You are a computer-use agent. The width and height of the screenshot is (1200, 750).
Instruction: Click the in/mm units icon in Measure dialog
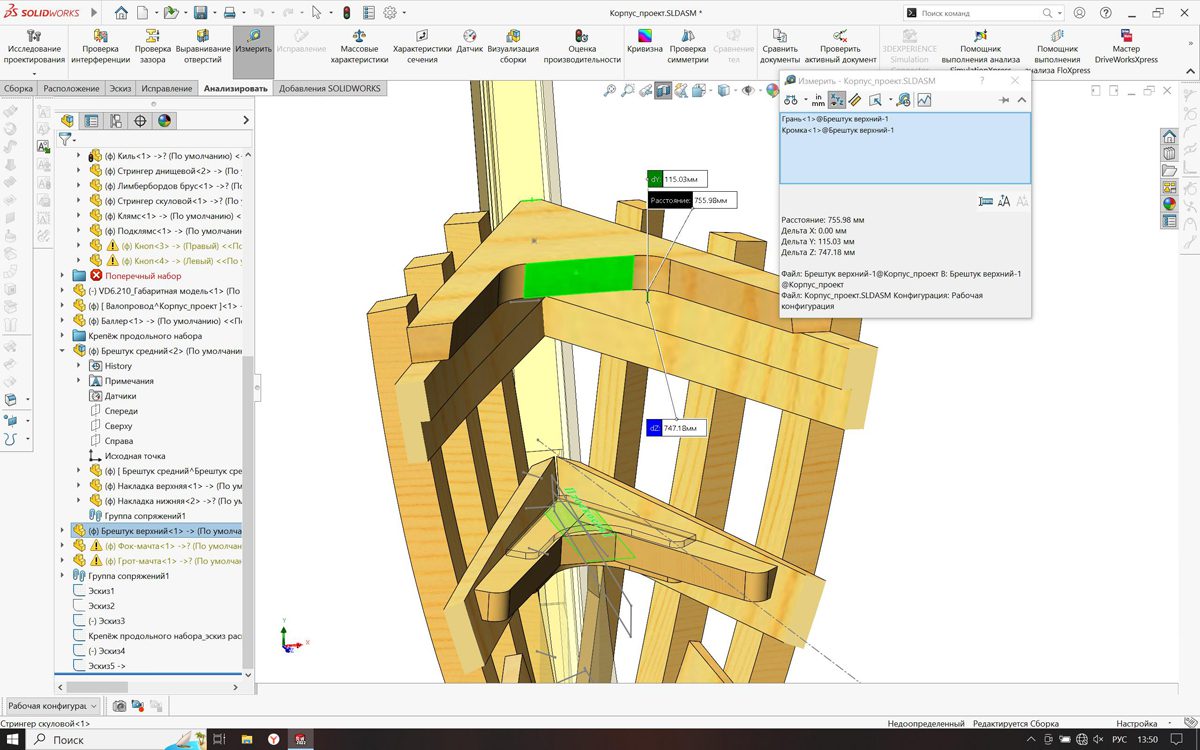click(x=817, y=100)
